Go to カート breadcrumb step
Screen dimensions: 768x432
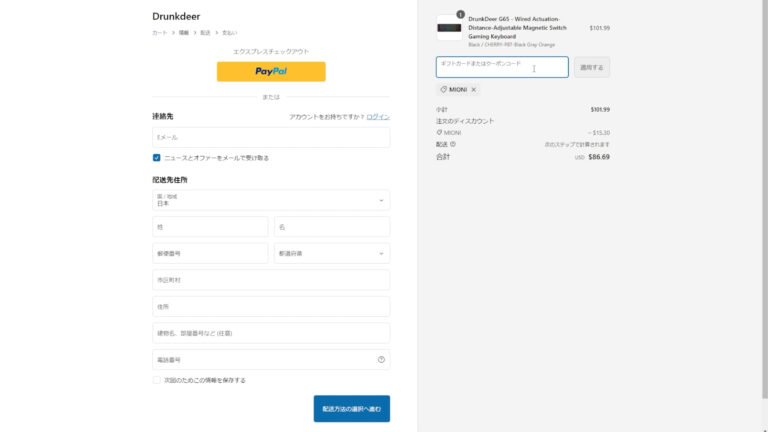(x=159, y=33)
